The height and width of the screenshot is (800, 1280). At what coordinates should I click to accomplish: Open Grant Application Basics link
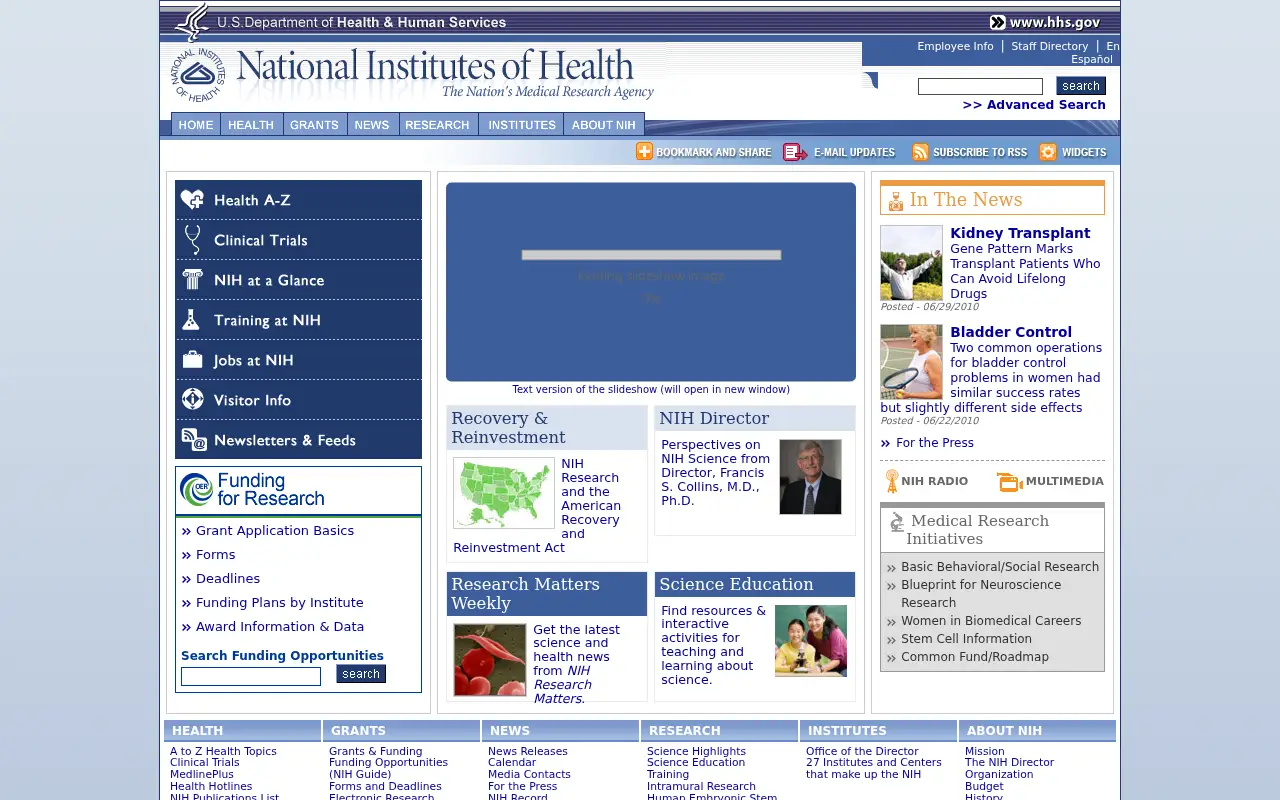pyautogui.click(x=275, y=531)
